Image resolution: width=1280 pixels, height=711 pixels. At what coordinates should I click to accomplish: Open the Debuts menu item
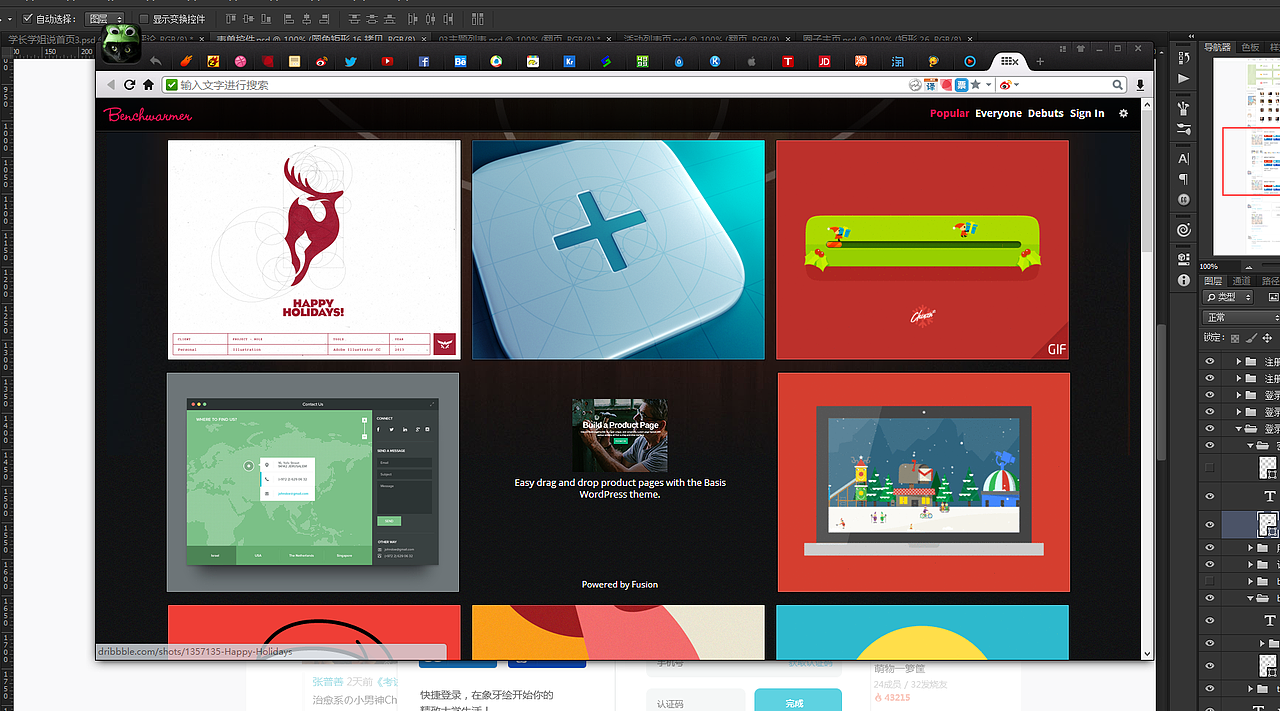(x=1046, y=113)
